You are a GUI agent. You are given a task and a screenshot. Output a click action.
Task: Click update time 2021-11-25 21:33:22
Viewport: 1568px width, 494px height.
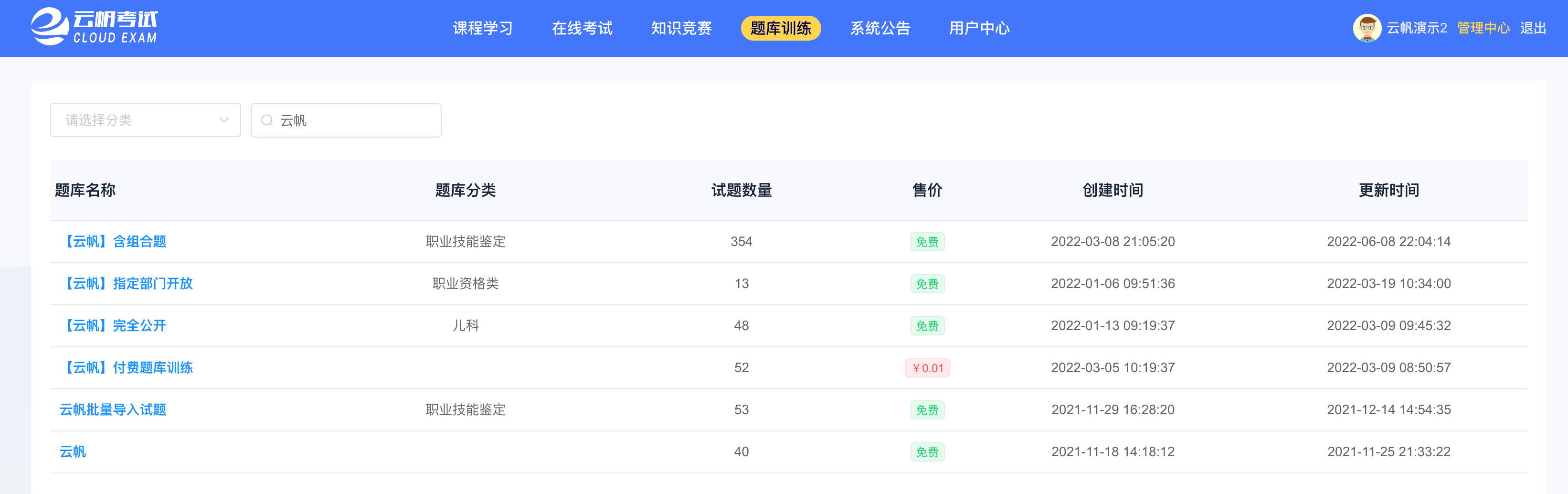pos(1389,451)
